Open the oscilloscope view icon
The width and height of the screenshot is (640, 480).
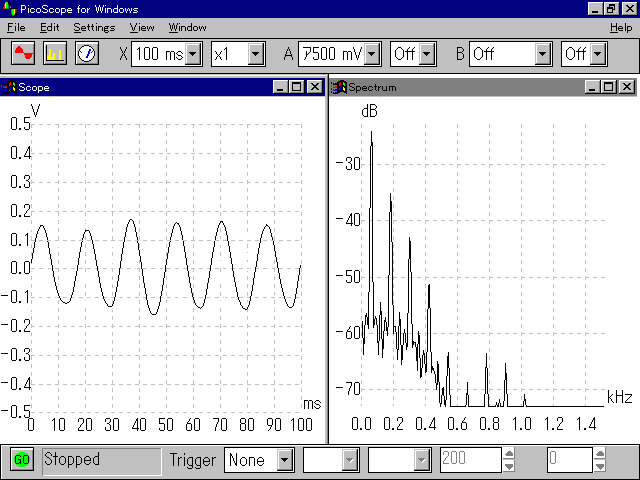coord(23,53)
